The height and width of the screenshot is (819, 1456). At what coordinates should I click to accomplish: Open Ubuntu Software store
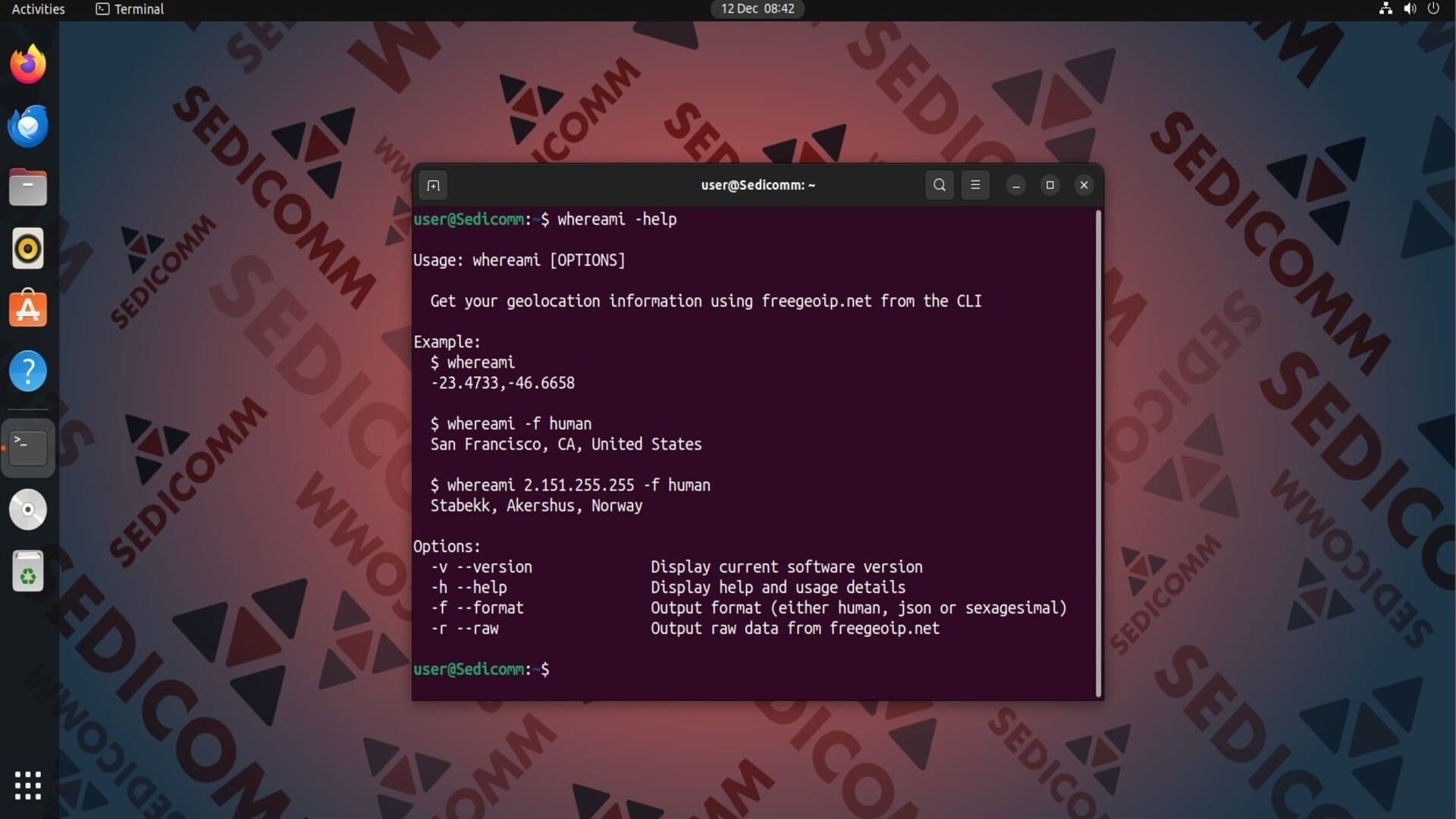[x=28, y=309]
